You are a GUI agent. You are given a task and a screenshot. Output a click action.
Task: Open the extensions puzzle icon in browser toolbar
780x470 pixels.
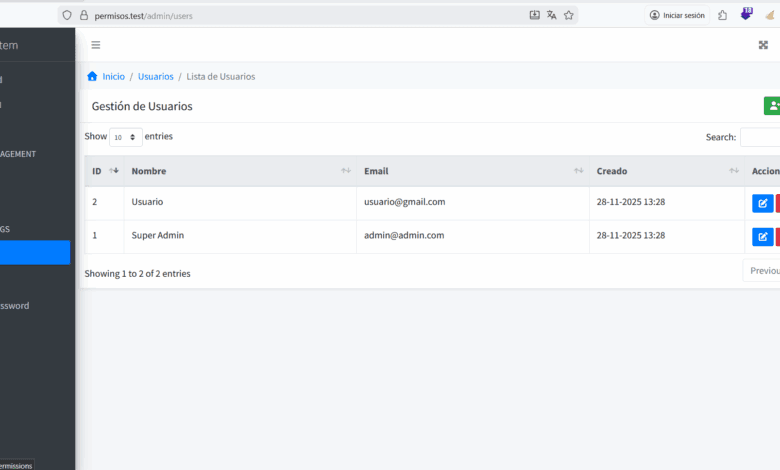(x=723, y=15)
